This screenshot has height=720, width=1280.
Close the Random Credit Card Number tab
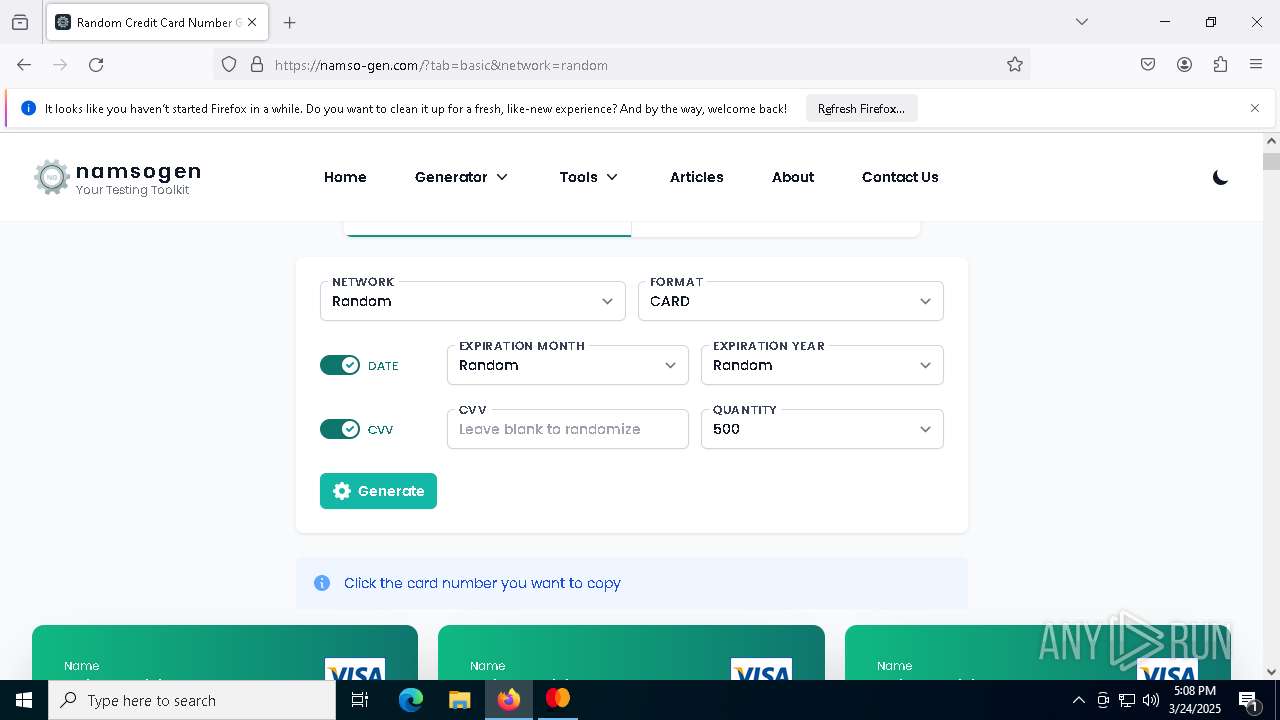click(x=252, y=22)
